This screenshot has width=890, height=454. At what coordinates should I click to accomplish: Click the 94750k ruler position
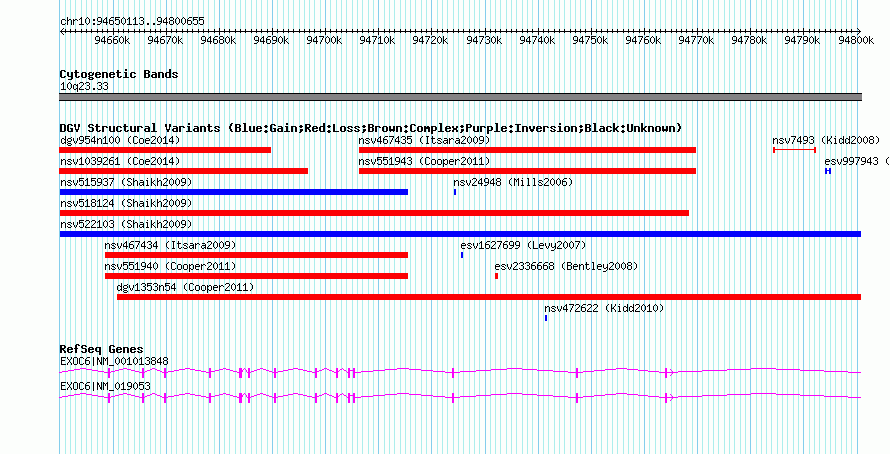click(590, 40)
